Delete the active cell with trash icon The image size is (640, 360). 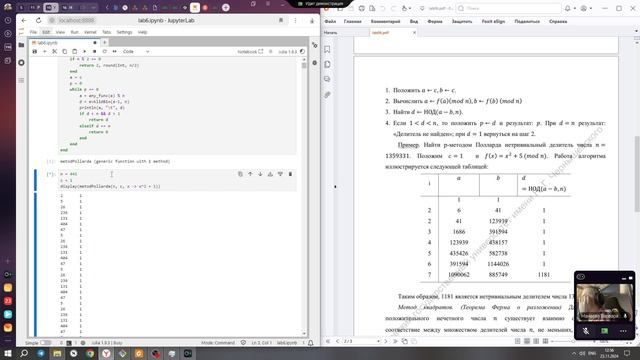[290, 174]
